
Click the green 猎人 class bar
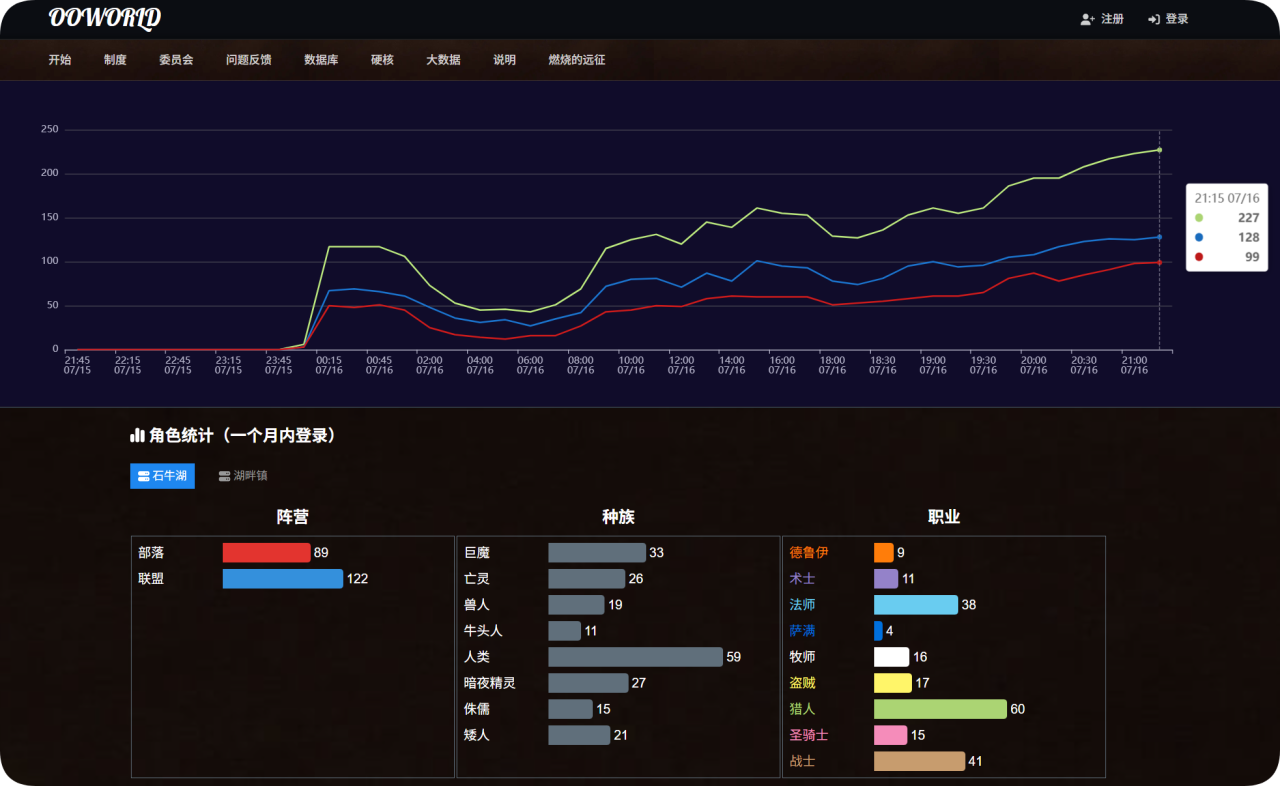point(939,709)
